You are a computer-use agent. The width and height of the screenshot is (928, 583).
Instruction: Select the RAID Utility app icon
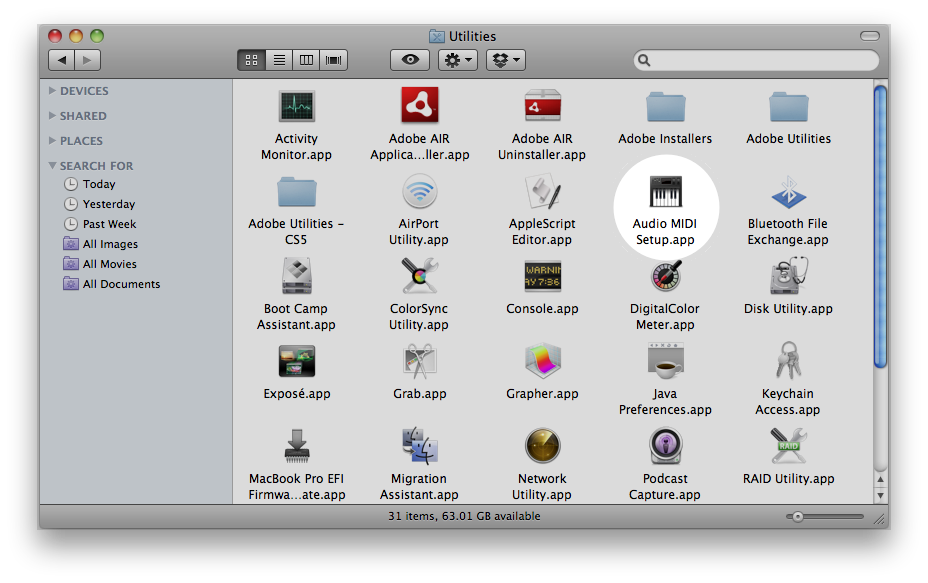click(788, 446)
